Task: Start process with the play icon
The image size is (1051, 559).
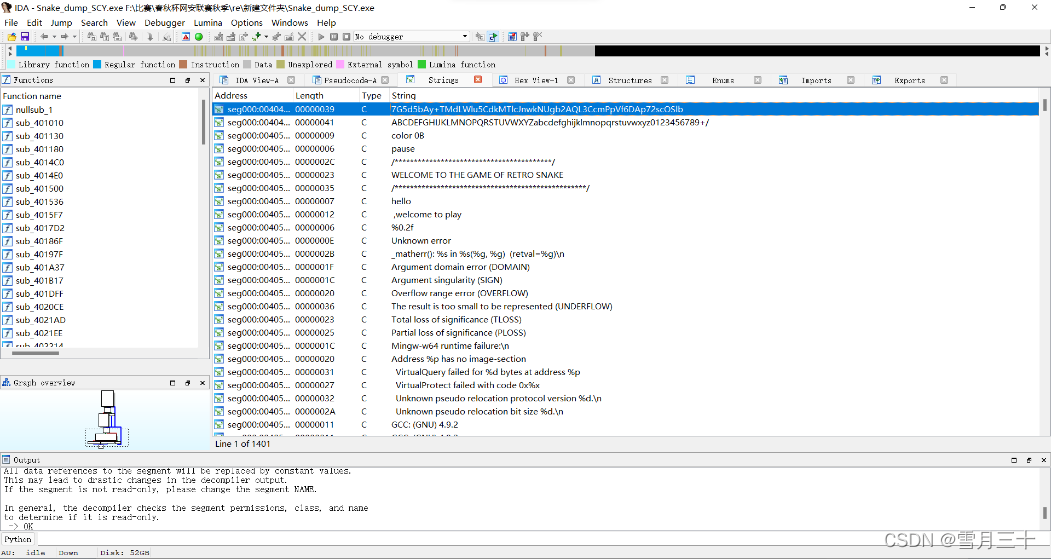Action: tap(321, 36)
